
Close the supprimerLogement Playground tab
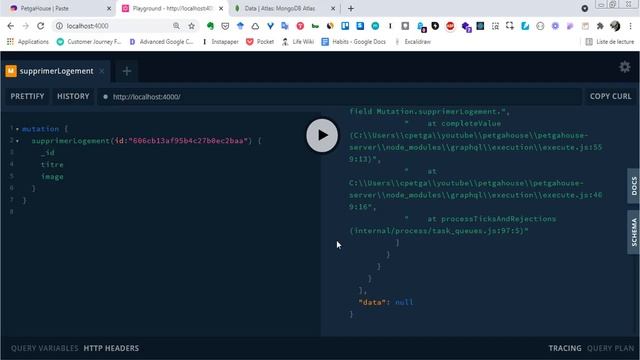coord(102,71)
